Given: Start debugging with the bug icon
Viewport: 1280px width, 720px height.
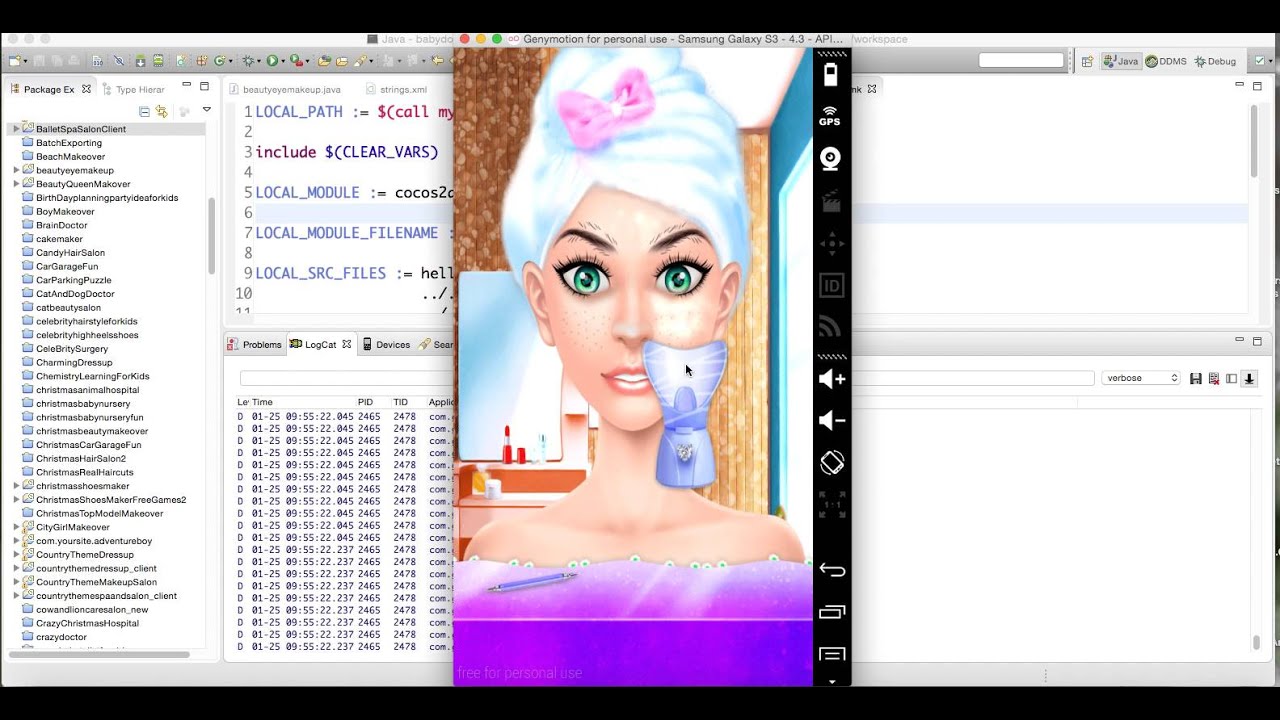Looking at the screenshot, I should [x=248, y=61].
